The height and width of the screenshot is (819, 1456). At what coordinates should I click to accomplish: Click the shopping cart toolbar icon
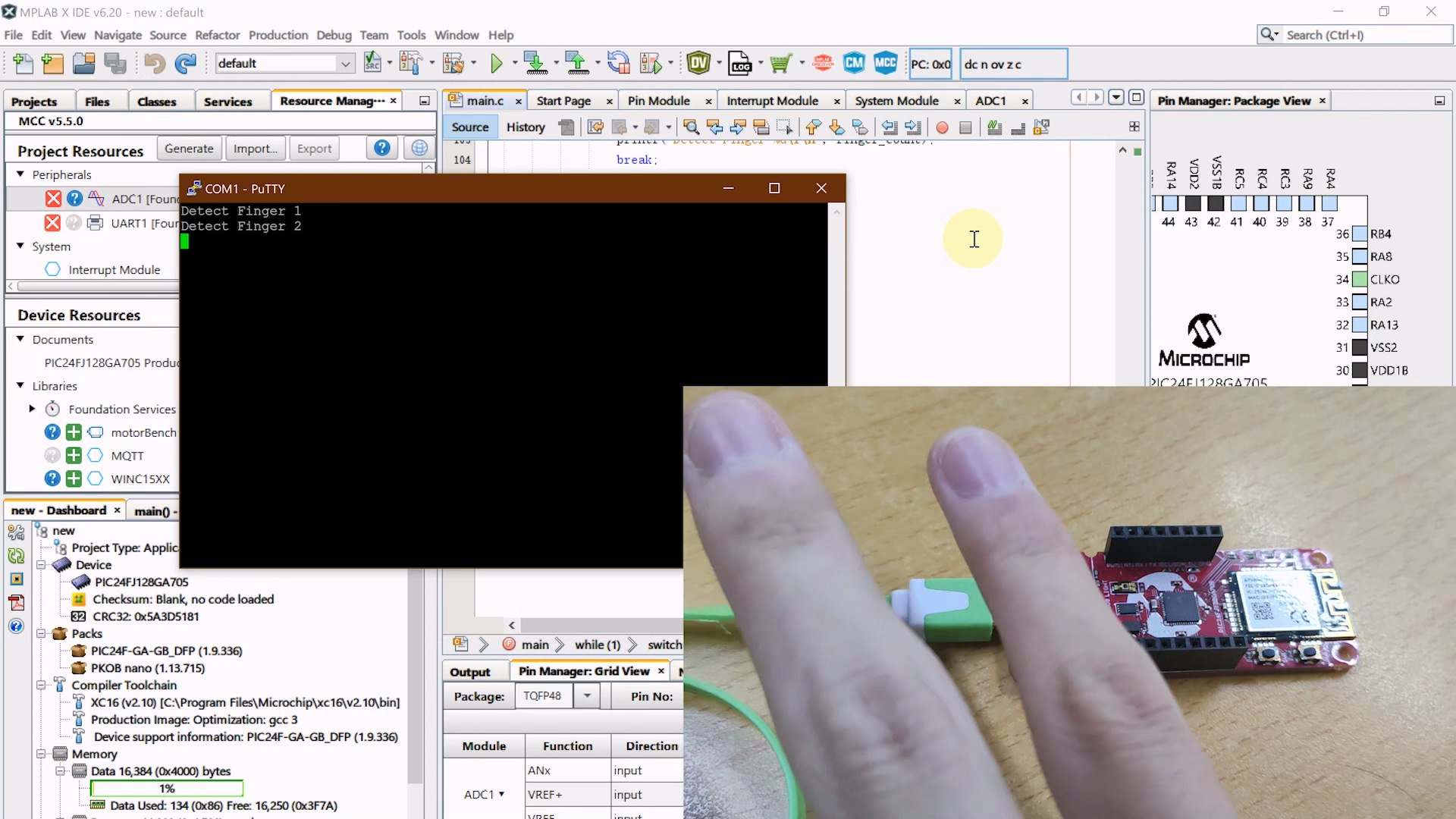coord(780,64)
